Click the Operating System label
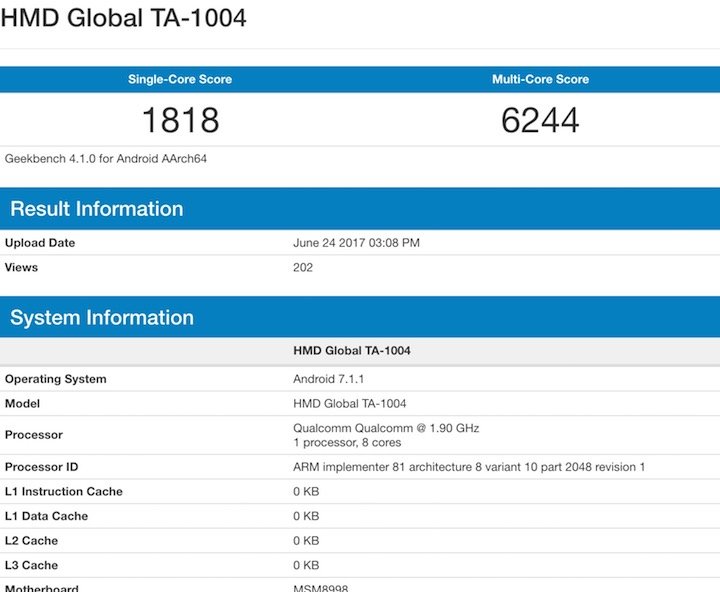Viewport: 720px width, 592px height. coord(56,379)
